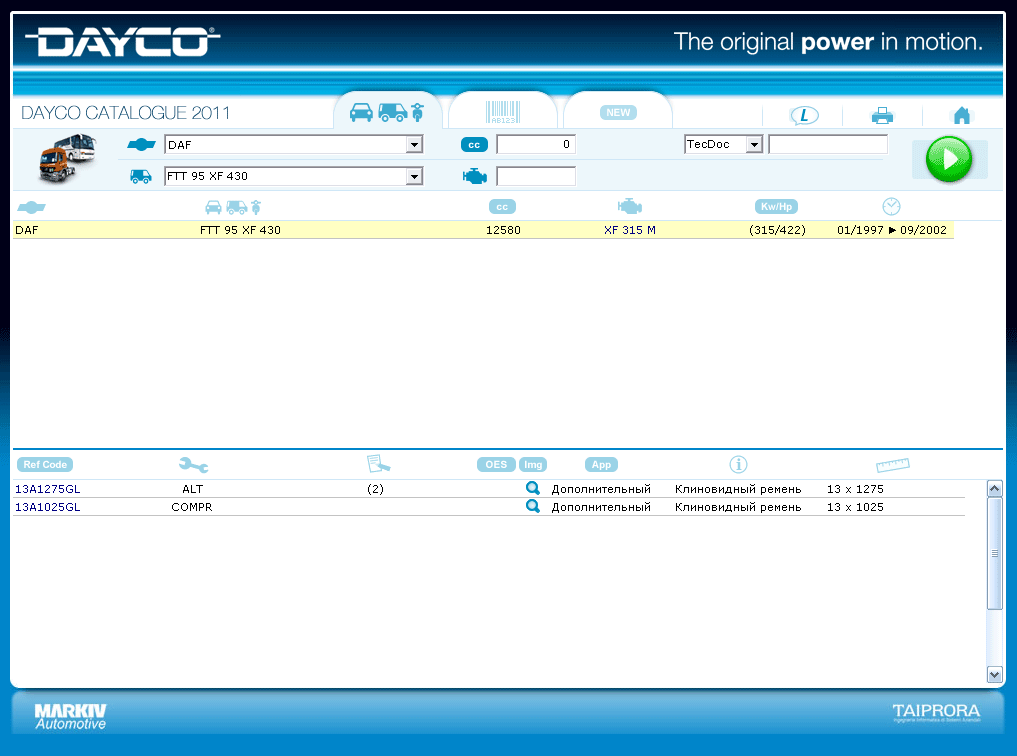Image resolution: width=1017 pixels, height=756 pixels.
Task: Click the truck and bus vehicle type image
Action: pos(67,159)
